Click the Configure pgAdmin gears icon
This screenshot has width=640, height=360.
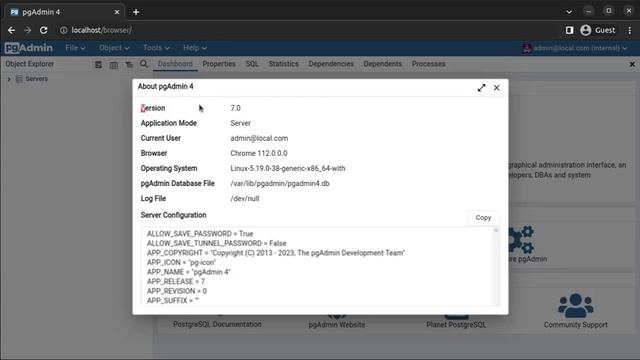(x=521, y=240)
